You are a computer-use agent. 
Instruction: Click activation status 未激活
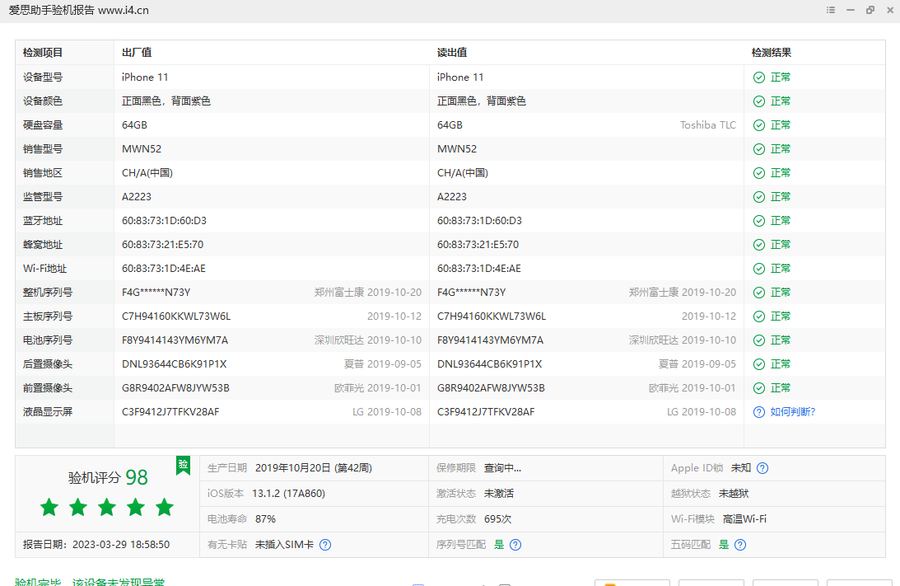point(499,494)
